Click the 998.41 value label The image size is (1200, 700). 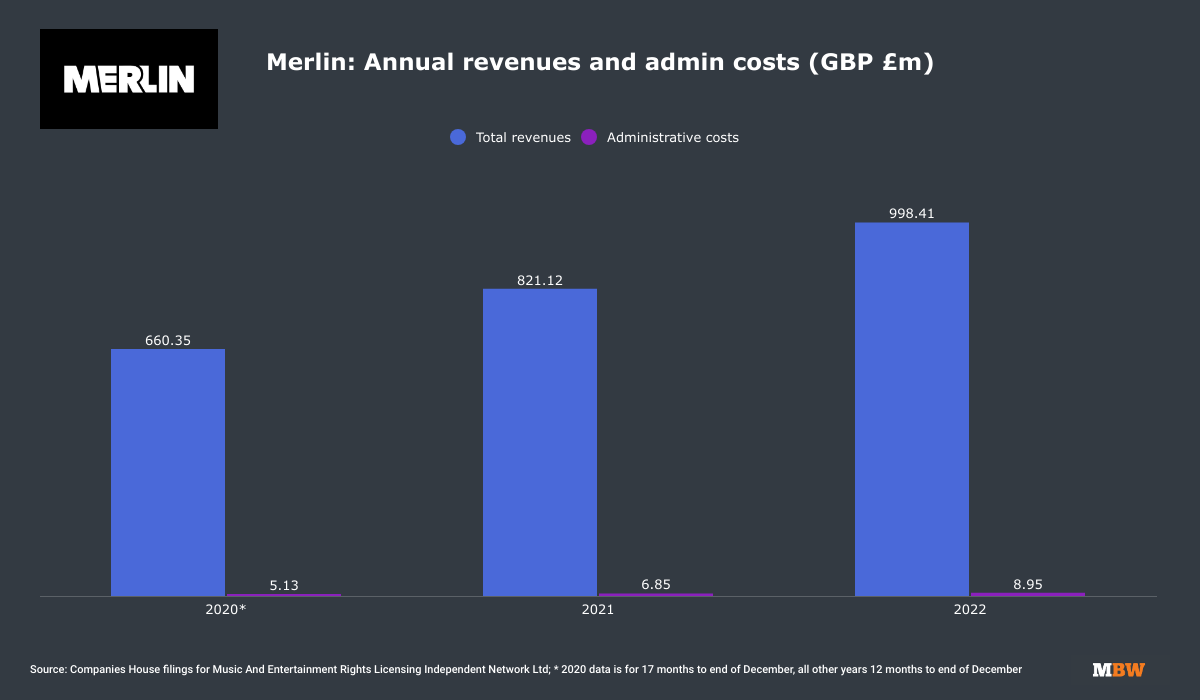pos(912,213)
